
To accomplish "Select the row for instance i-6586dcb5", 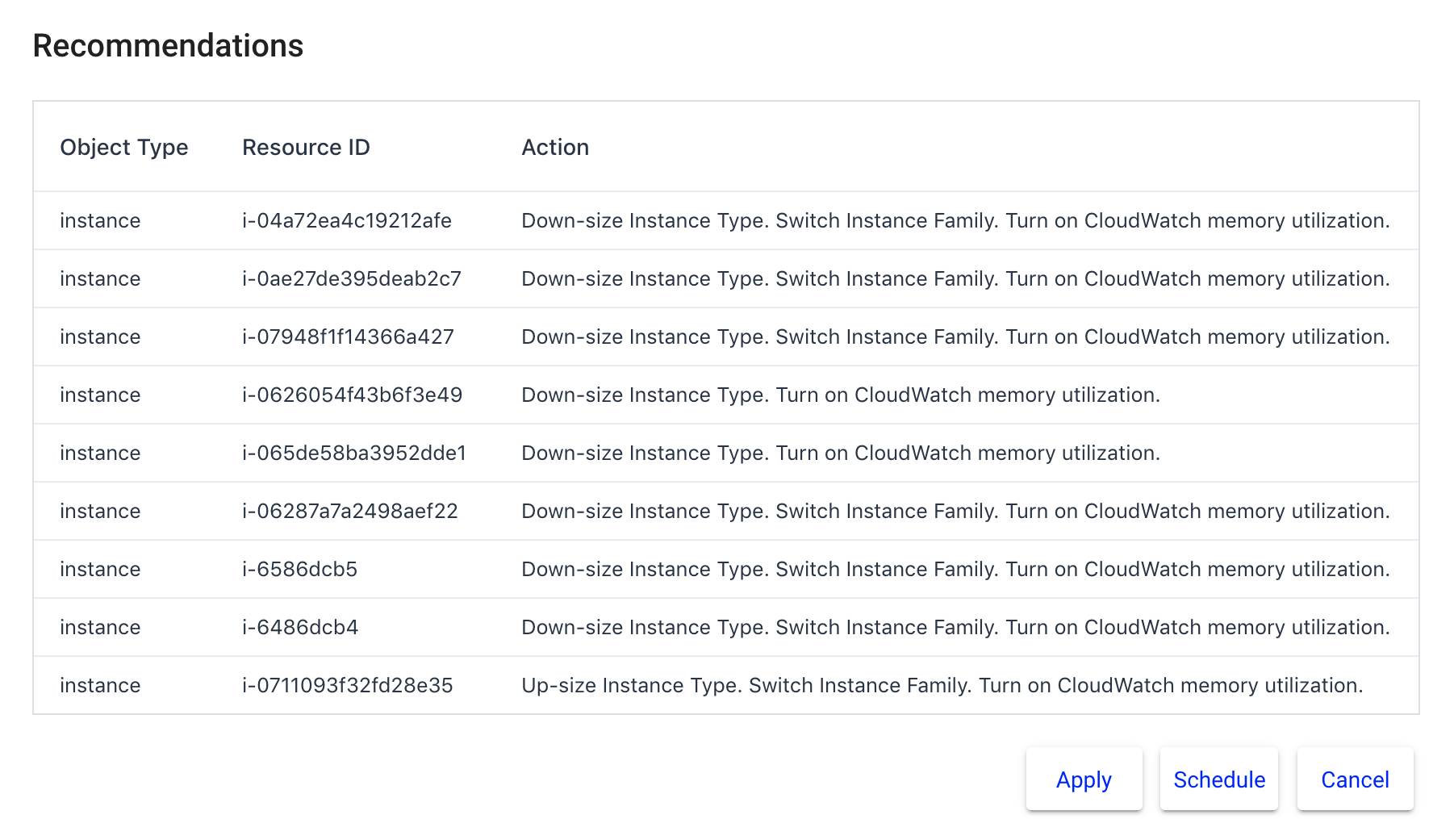I will (300, 569).
